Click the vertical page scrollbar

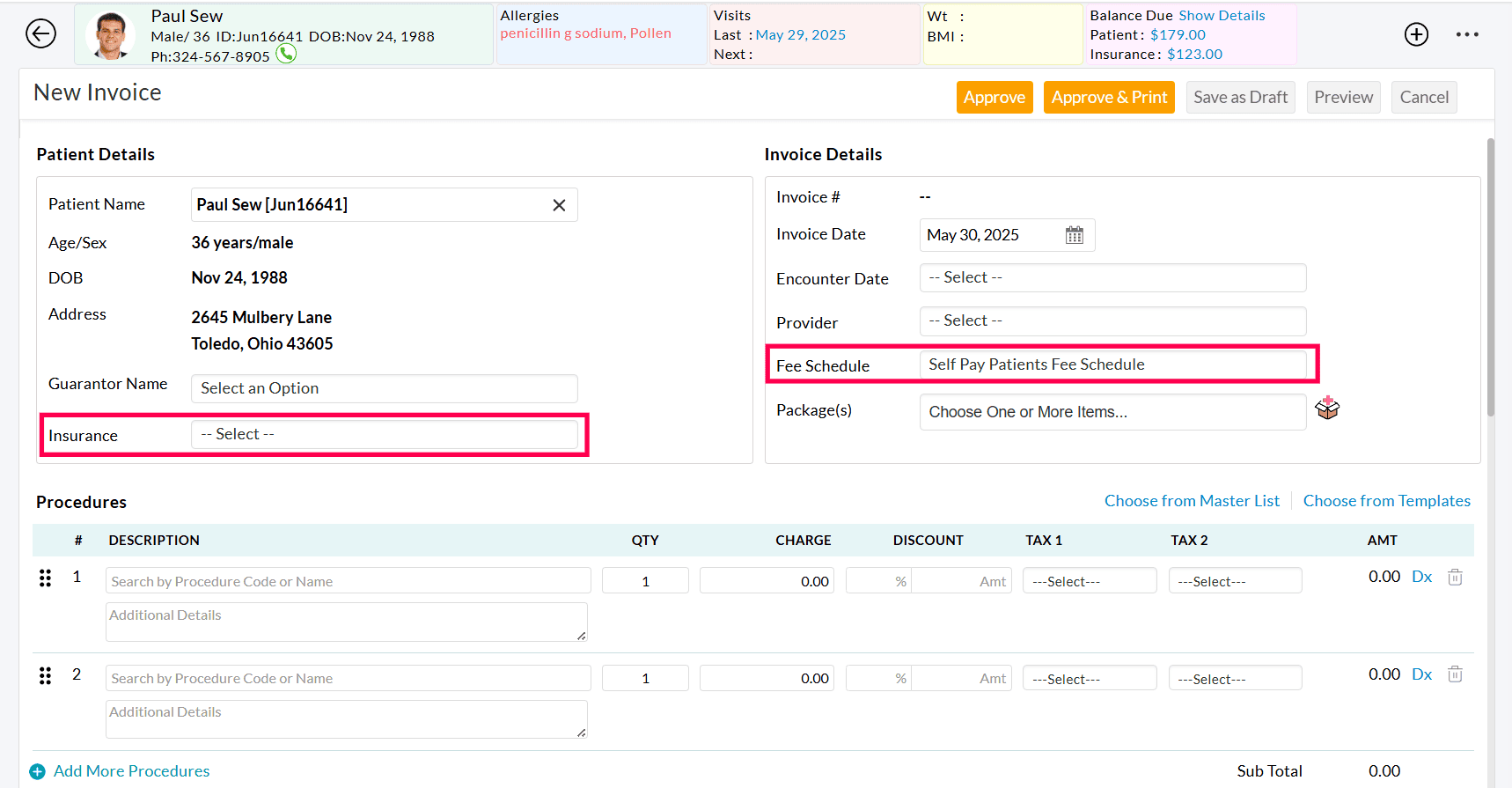(x=1490, y=276)
